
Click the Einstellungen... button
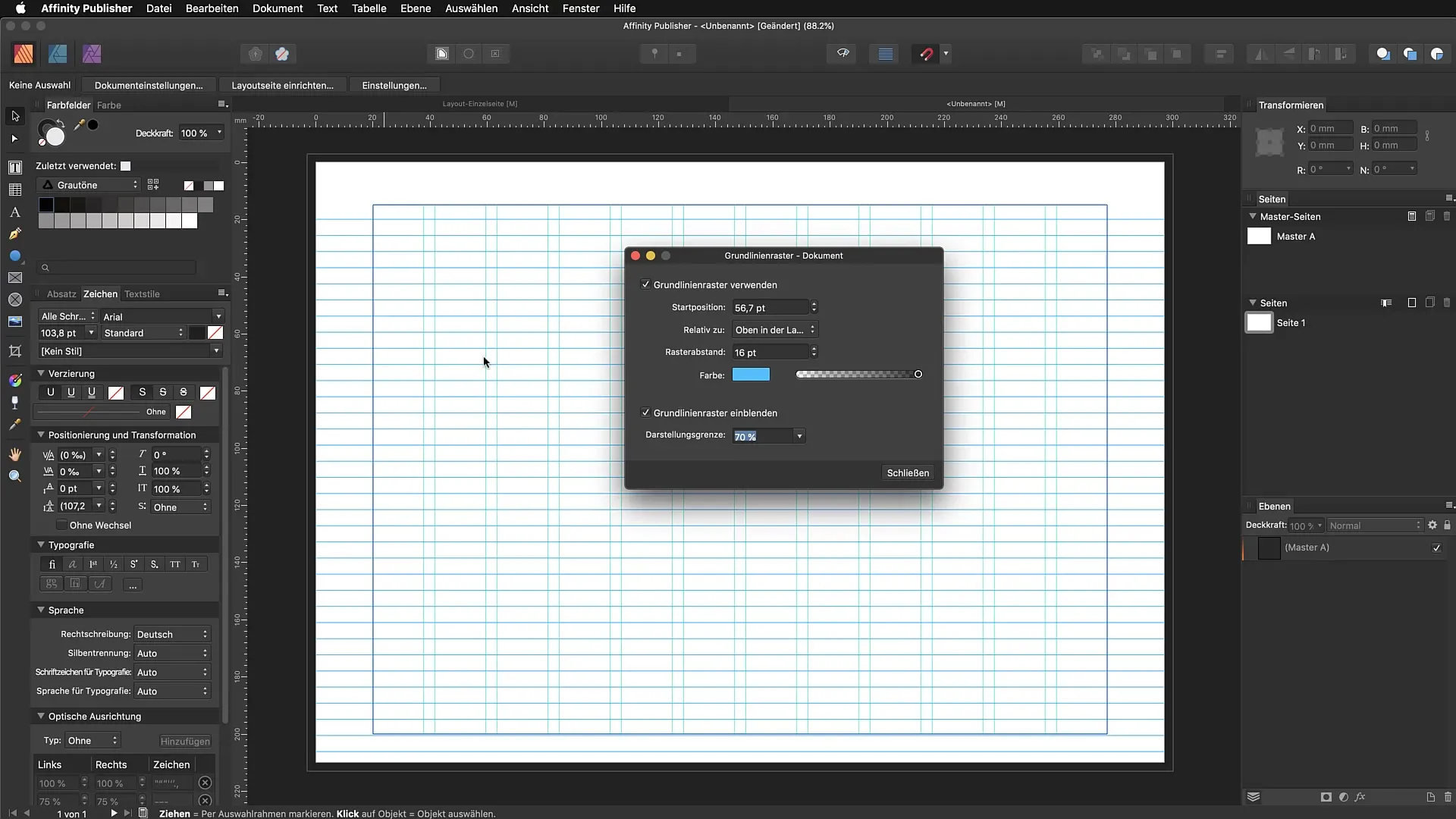point(394,85)
